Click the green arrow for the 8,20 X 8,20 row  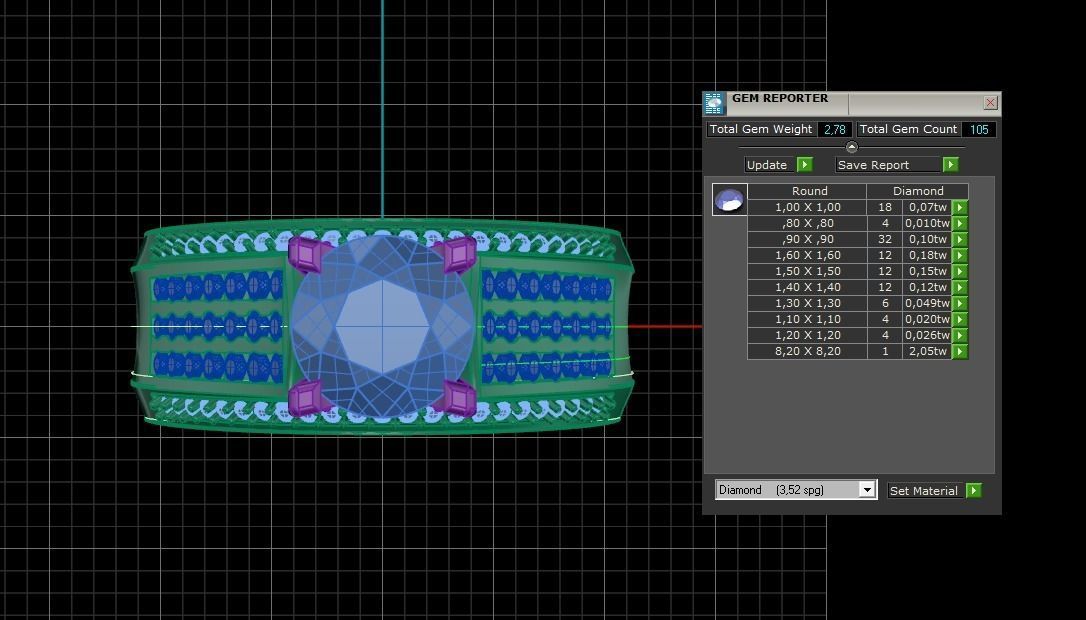pyautogui.click(x=960, y=351)
